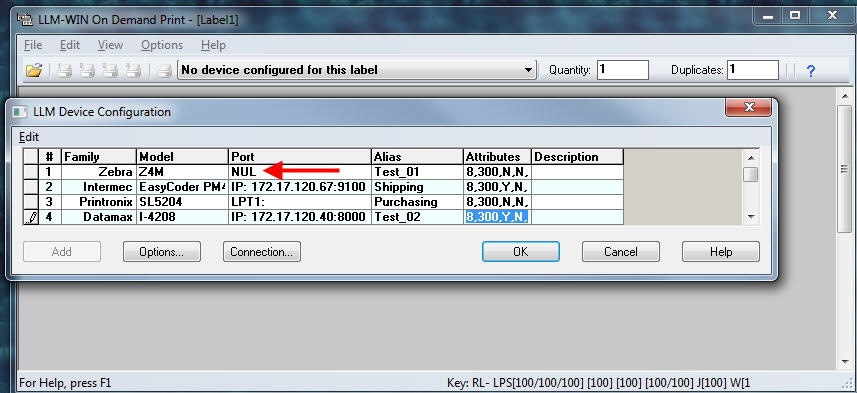Select the Z4M model cell
Screen dimensions: 857x393
coord(183,172)
